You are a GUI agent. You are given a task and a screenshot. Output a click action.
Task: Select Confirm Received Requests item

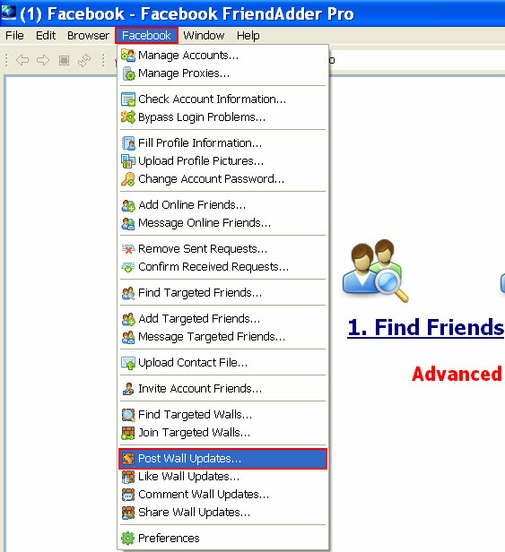(x=223, y=267)
